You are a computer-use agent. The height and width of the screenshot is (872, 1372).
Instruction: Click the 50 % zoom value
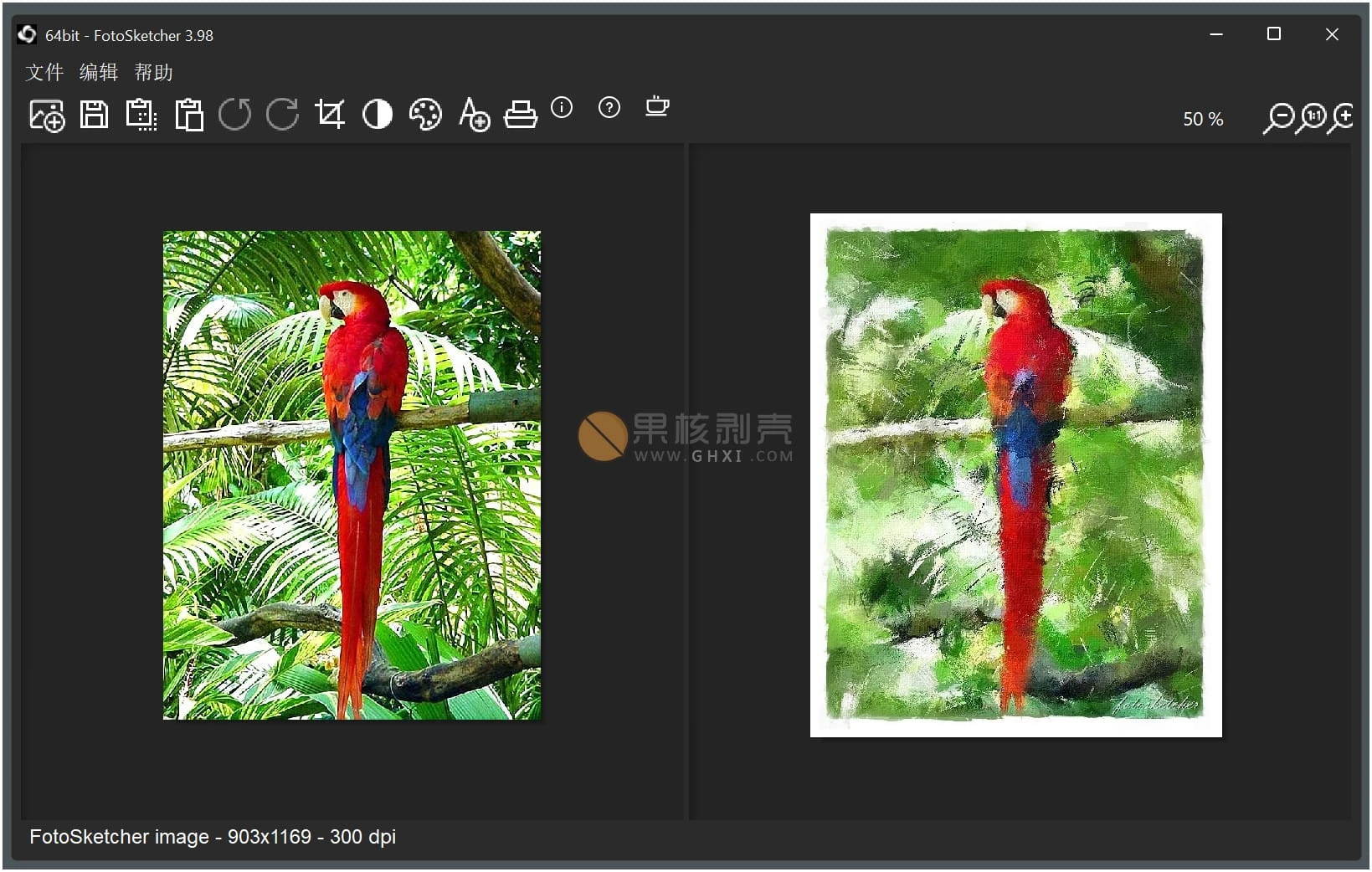pyautogui.click(x=1203, y=119)
